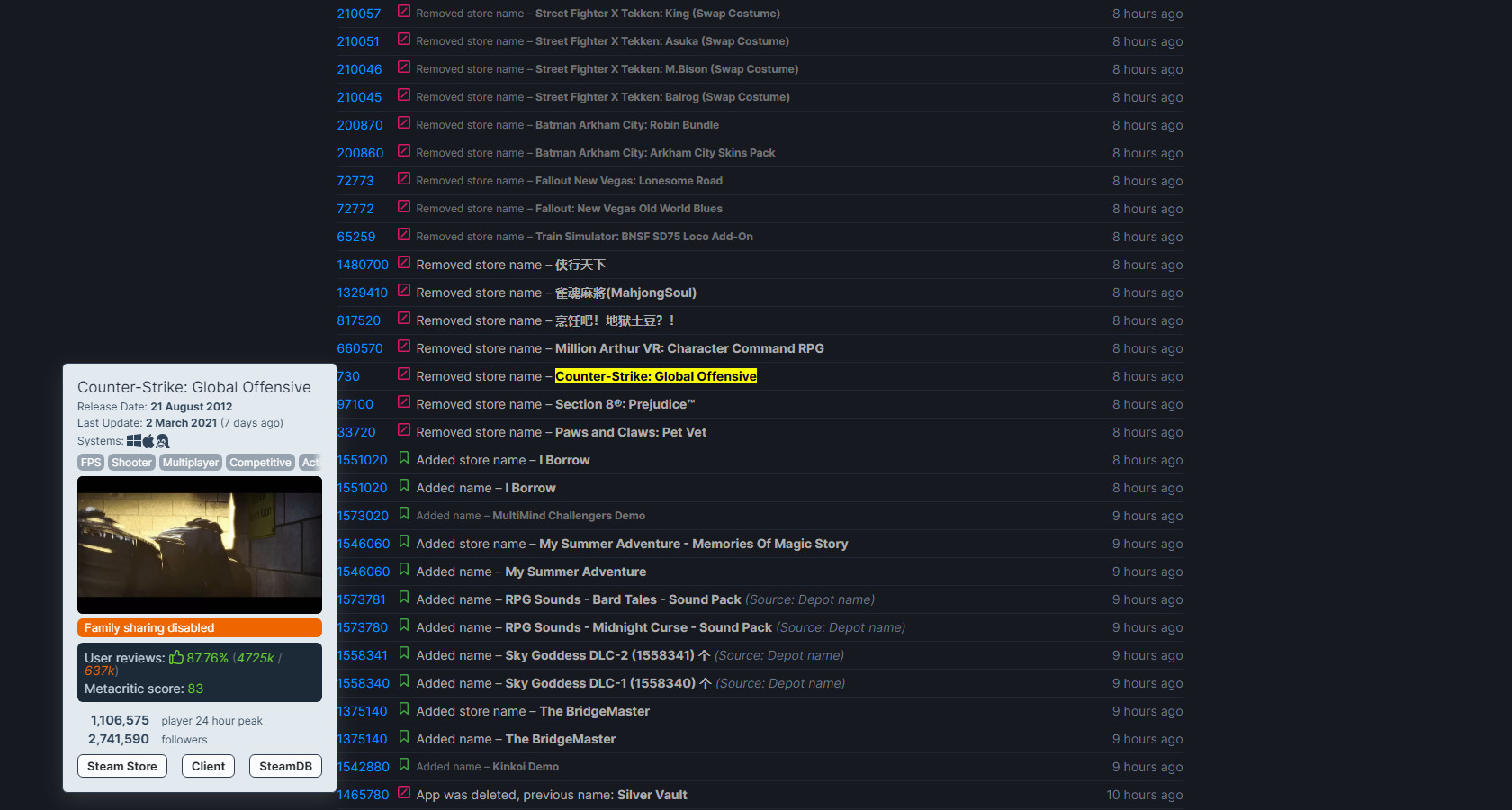Image resolution: width=1512 pixels, height=810 pixels.
Task: Open app ID 1542880 link
Action: (x=364, y=767)
